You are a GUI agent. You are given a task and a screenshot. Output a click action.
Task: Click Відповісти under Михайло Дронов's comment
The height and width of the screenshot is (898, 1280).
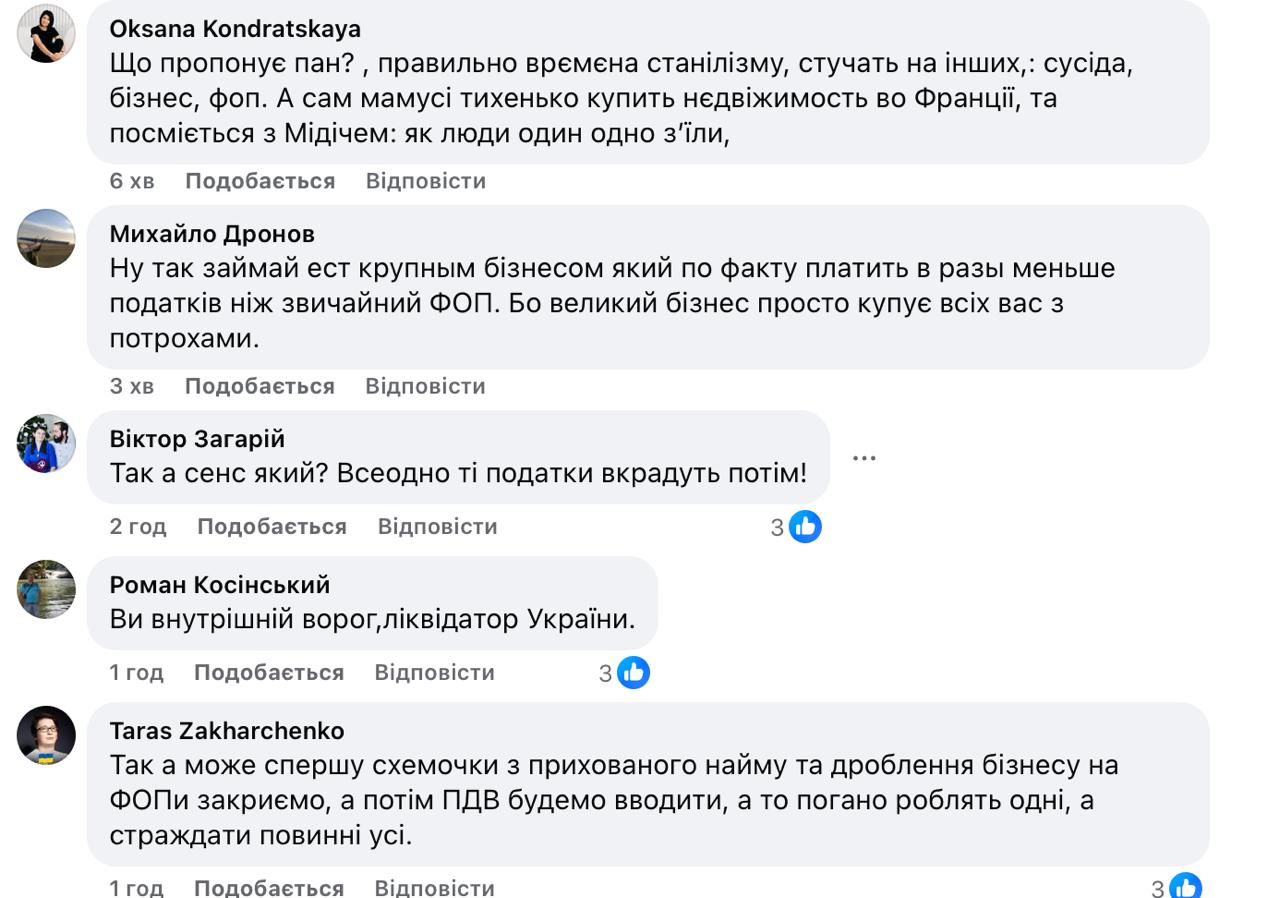425,386
